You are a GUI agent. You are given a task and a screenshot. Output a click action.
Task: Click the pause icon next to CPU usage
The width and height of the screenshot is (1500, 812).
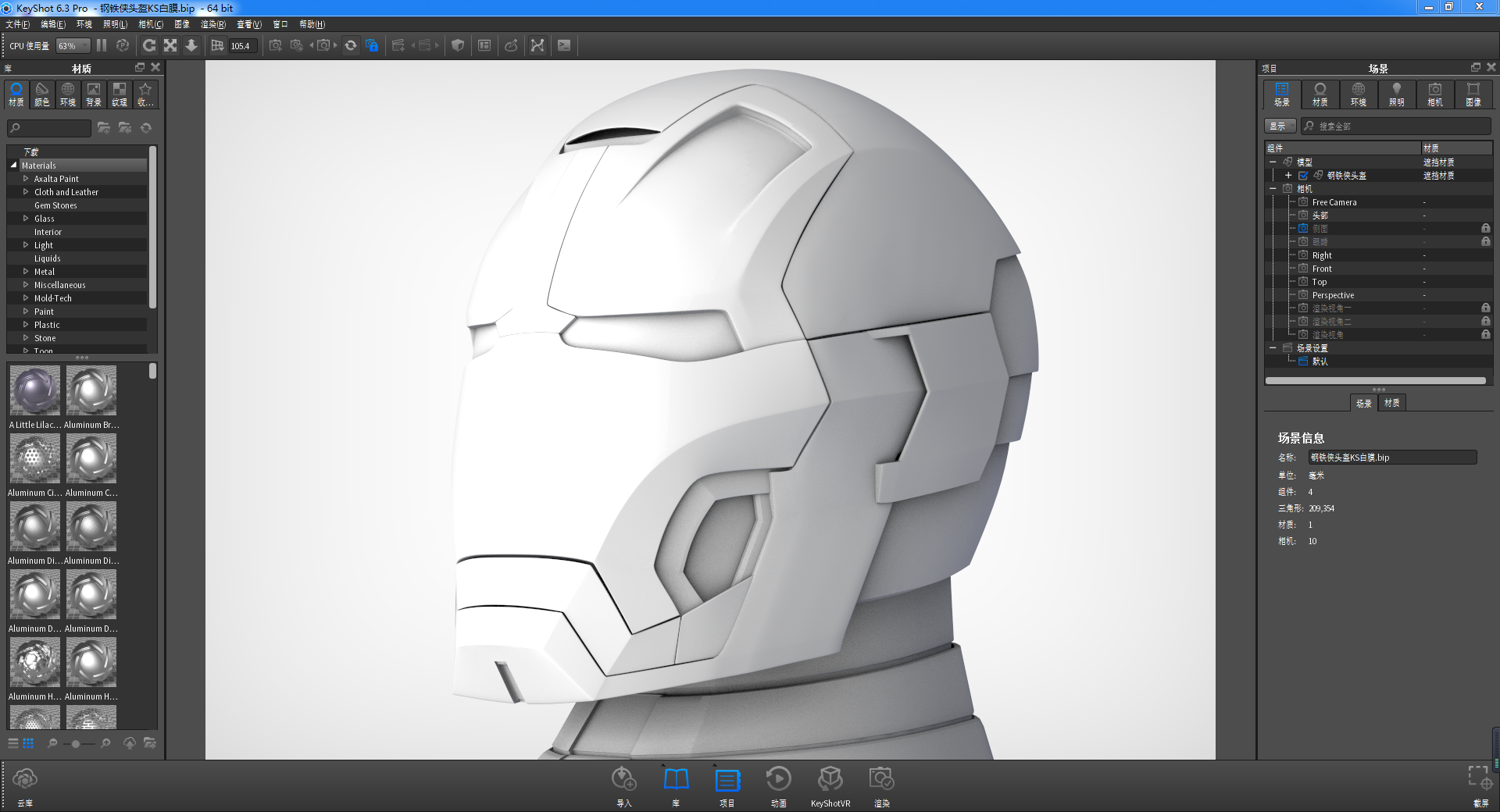pyautogui.click(x=102, y=45)
